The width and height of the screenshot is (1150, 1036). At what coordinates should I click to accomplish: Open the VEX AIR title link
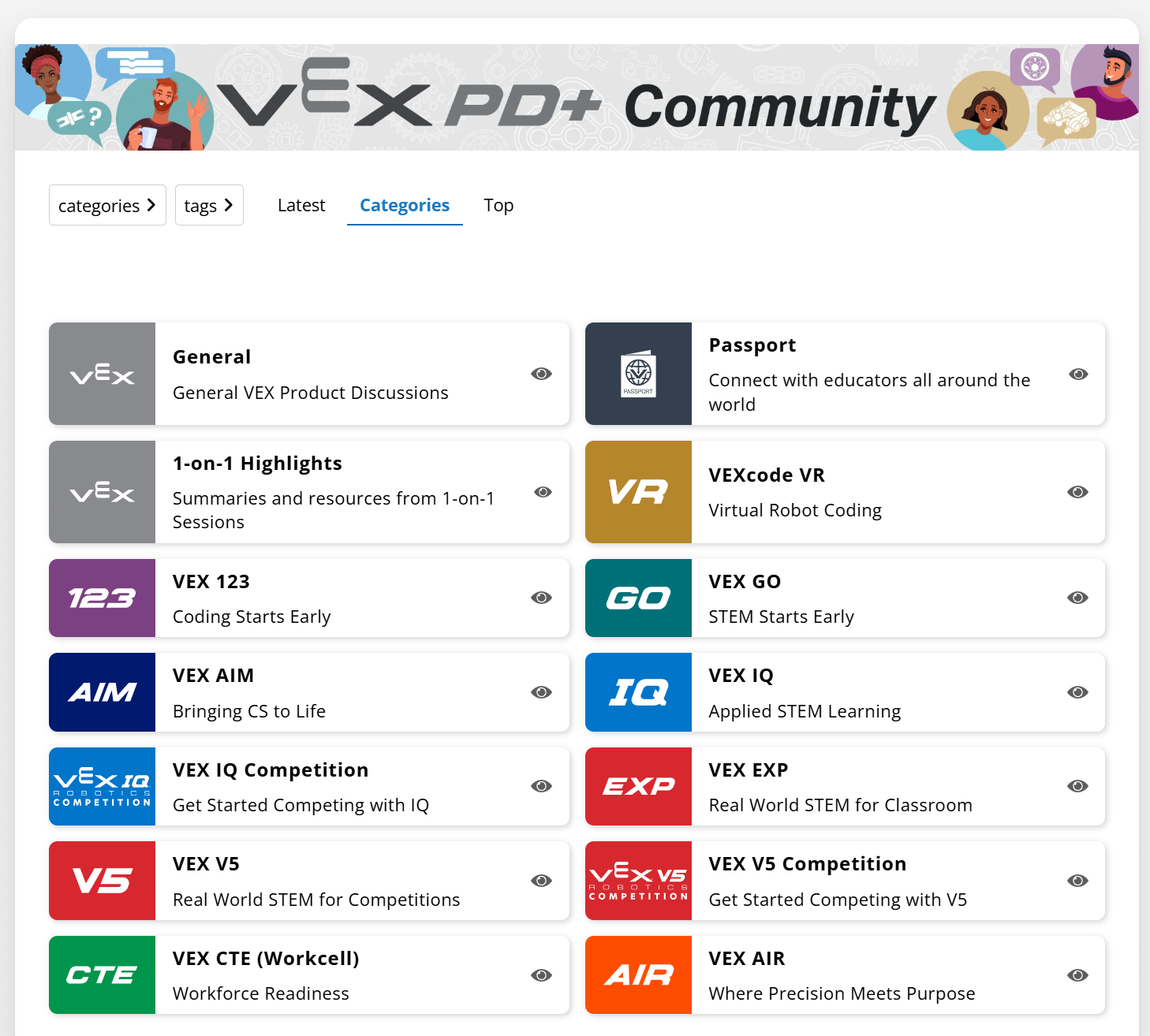[747, 959]
